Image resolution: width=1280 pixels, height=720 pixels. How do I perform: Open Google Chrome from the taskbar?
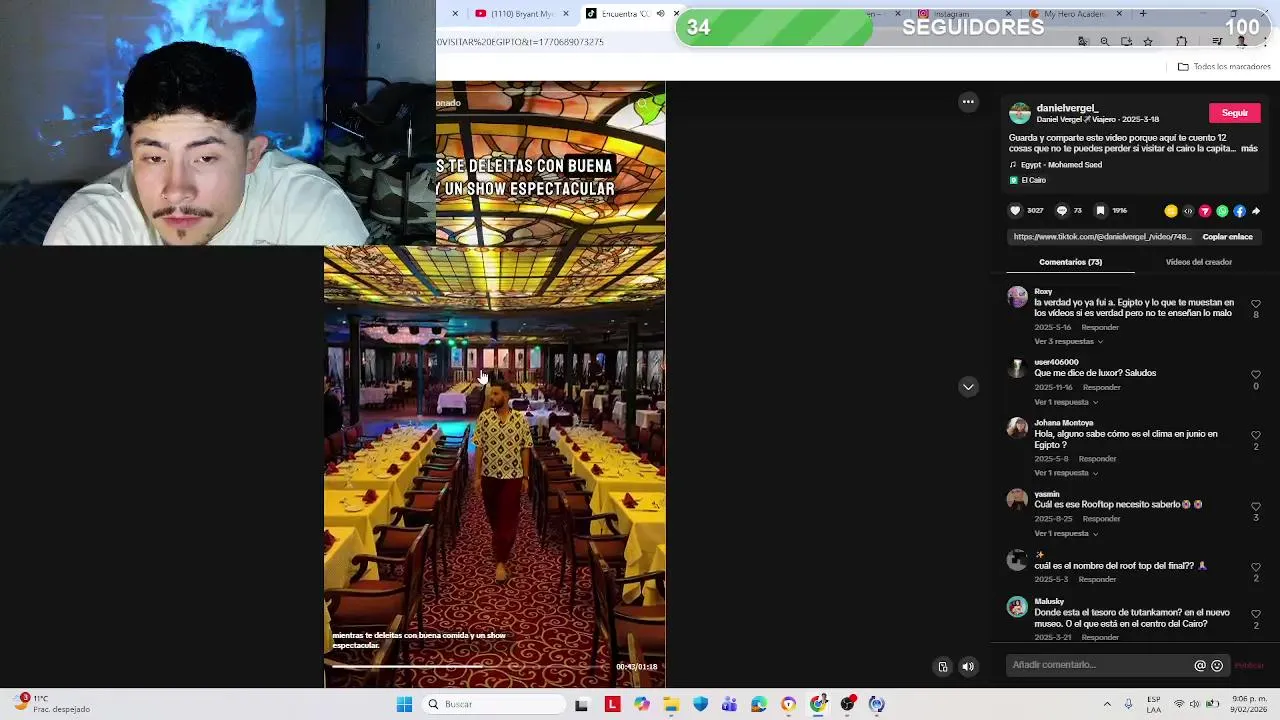tap(818, 705)
